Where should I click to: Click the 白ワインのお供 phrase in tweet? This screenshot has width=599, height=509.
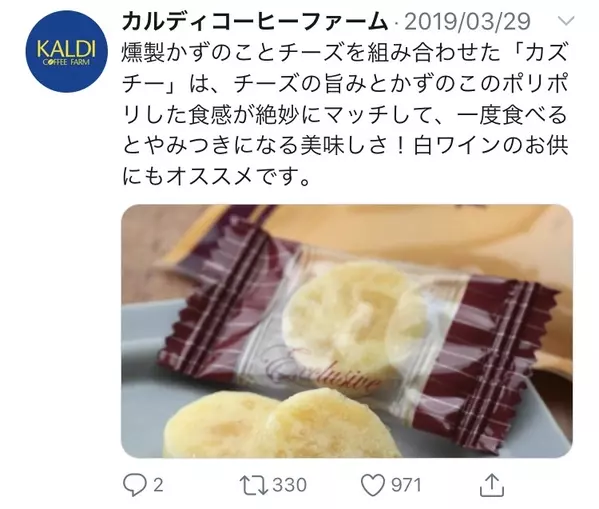(x=491, y=146)
